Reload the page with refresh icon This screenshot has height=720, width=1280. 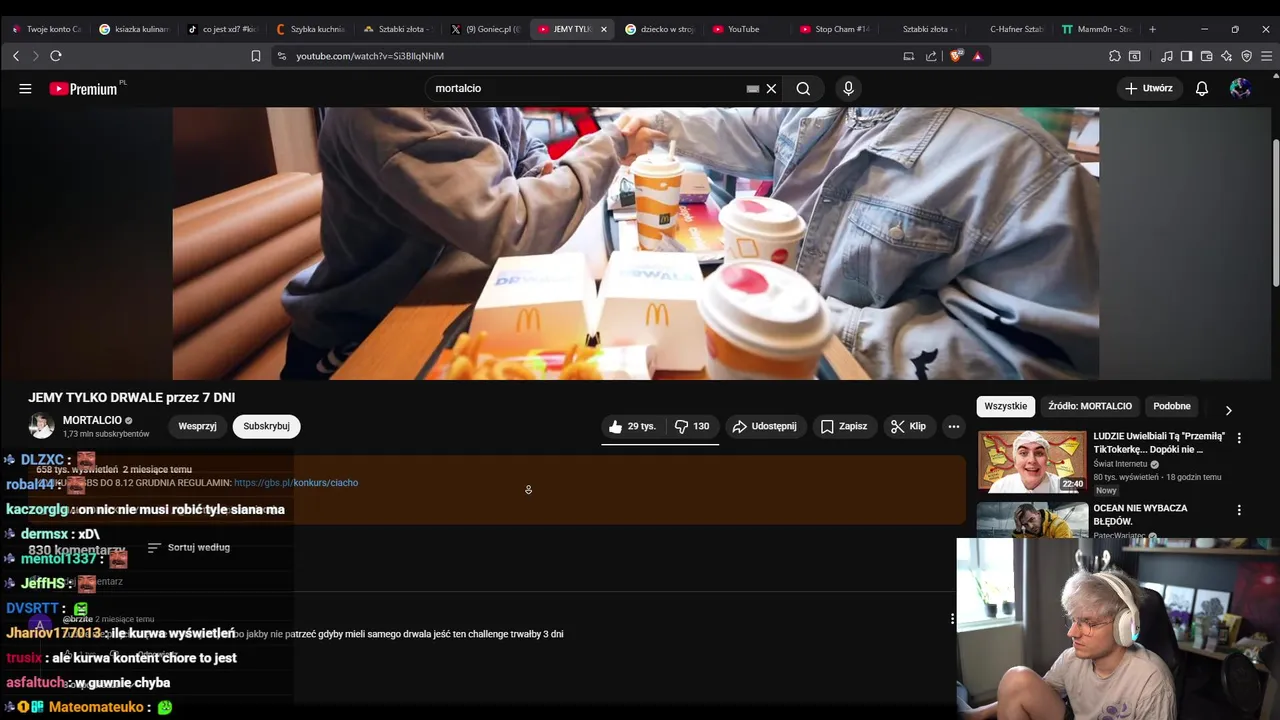(x=56, y=56)
